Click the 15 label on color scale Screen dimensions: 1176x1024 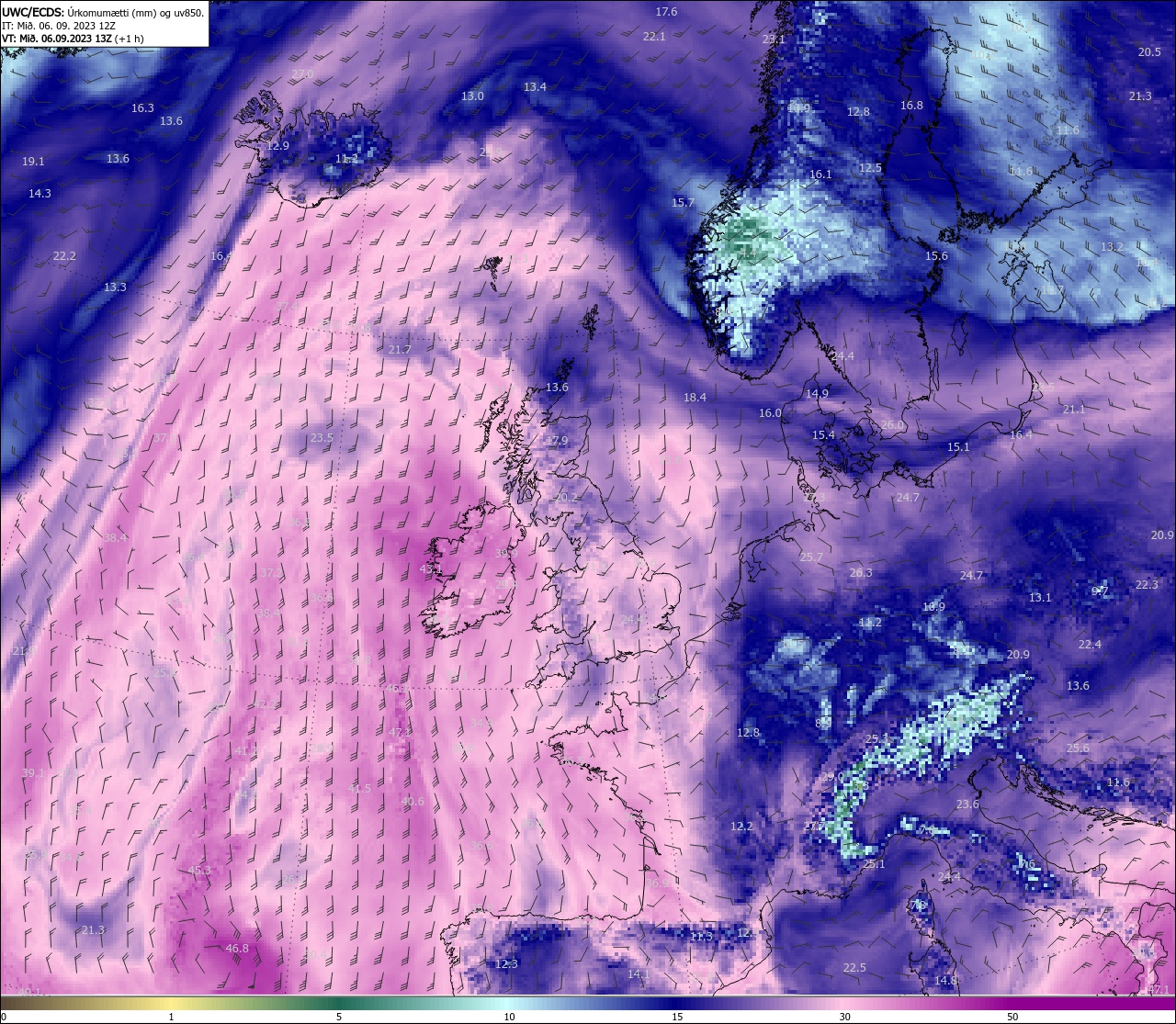click(x=677, y=1017)
